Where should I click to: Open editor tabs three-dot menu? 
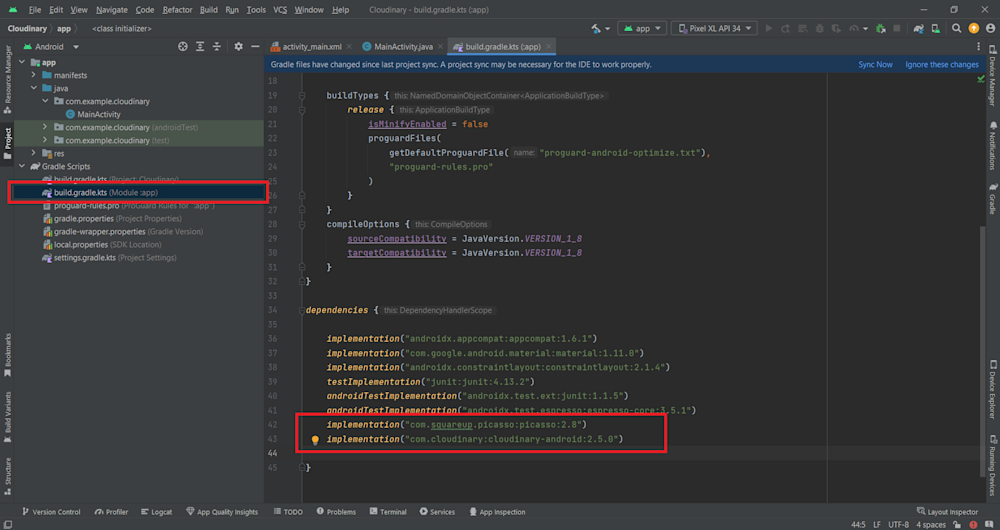pos(978,47)
